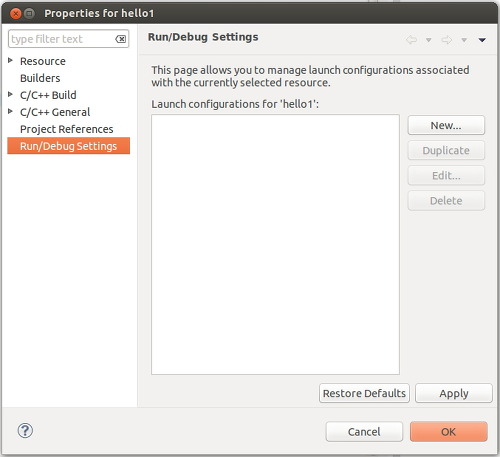500x457 pixels.
Task: Select Run/Debug Settings page
Action: [68, 146]
